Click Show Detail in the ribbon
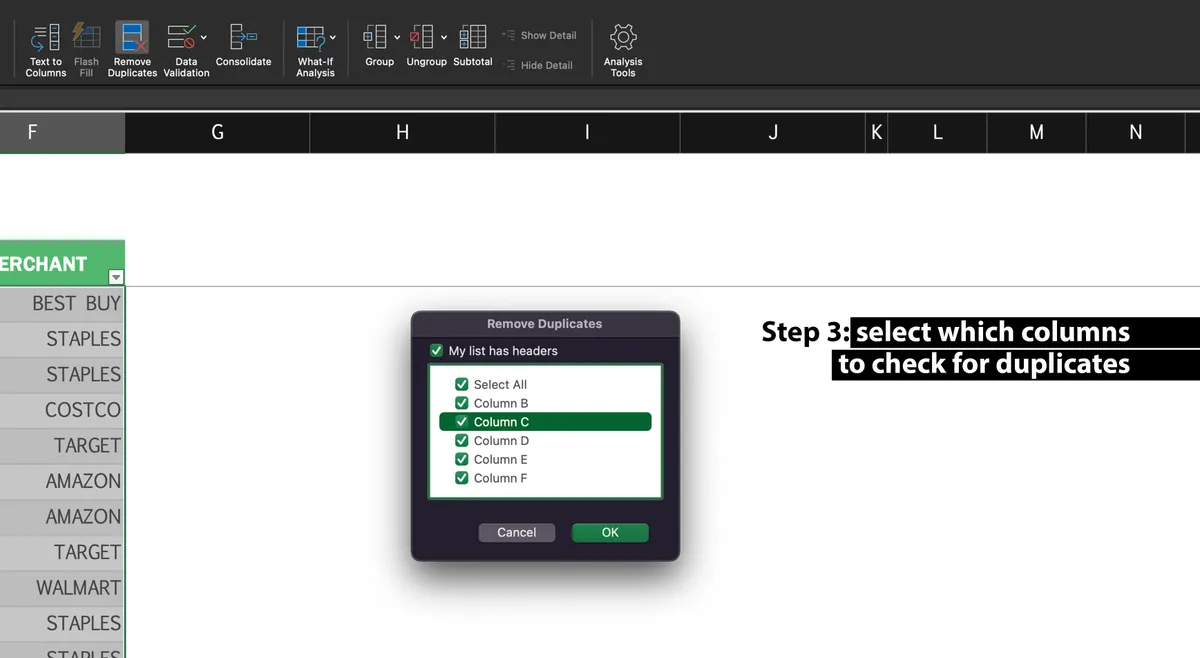This screenshot has width=1200, height=658. pos(540,35)
